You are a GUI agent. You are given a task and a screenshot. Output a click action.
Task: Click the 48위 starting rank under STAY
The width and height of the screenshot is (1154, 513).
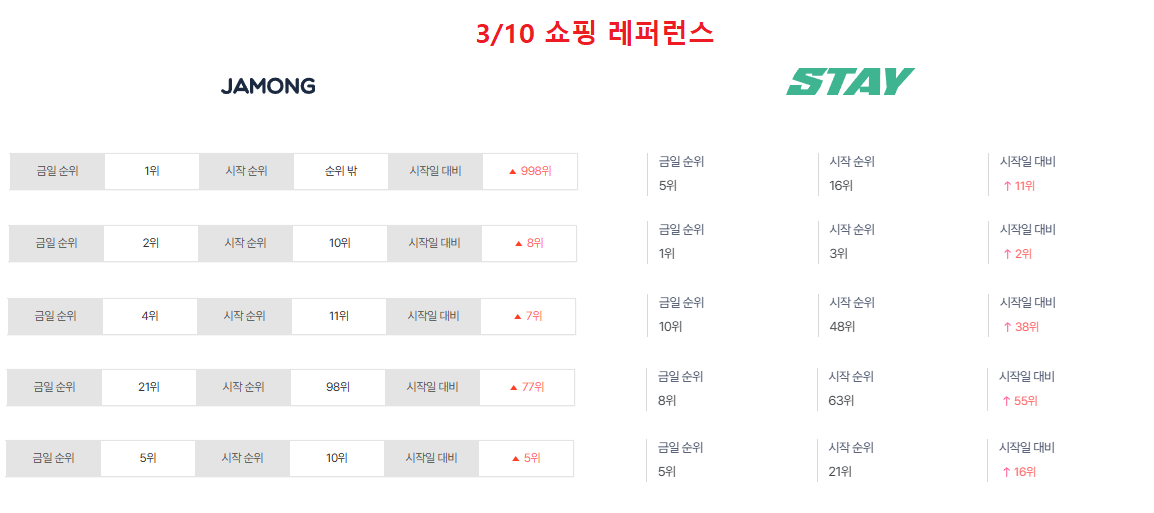[x=842, y=327]
